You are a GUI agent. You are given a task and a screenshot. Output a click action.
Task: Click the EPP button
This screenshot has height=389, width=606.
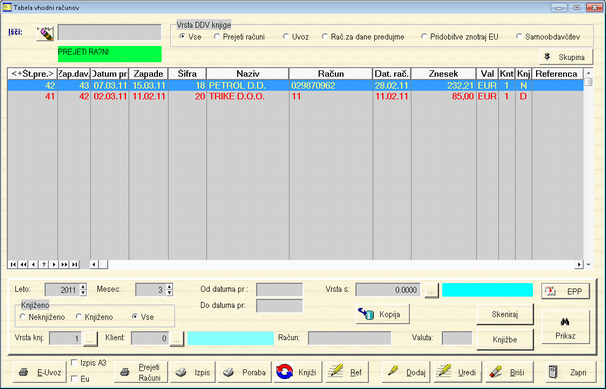[565, 291]
